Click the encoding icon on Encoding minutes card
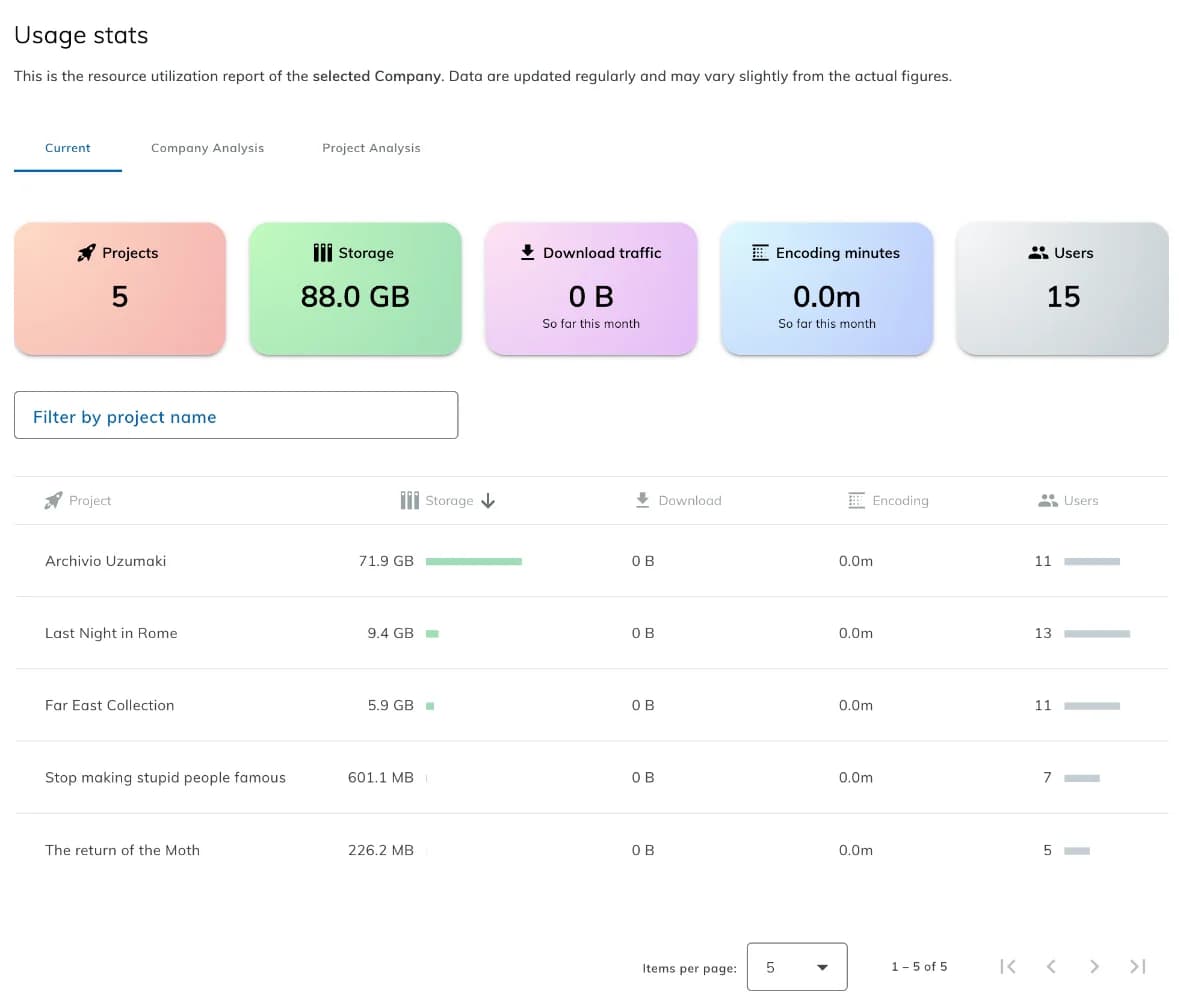 760,253
